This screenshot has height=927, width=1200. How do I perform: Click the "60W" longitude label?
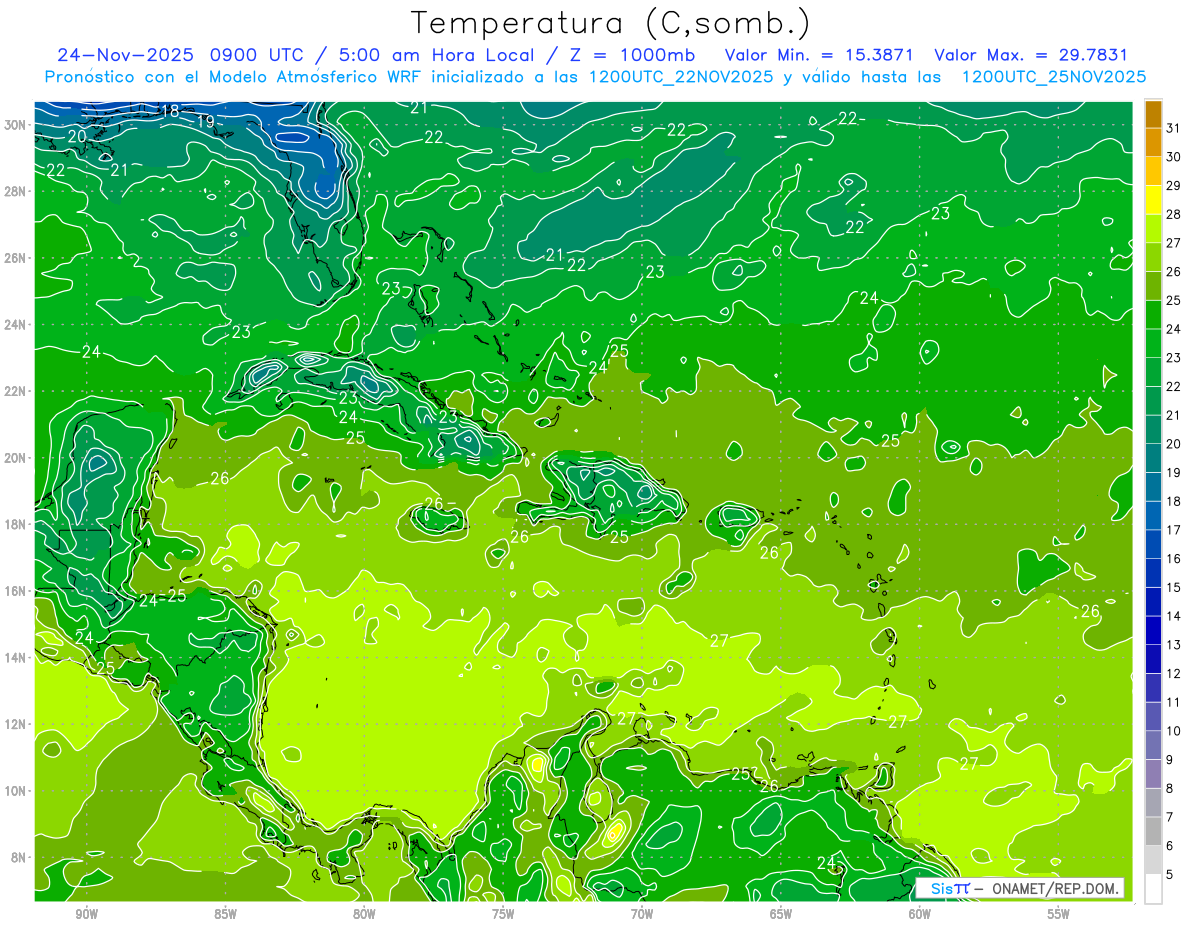[x=920, y=914]
